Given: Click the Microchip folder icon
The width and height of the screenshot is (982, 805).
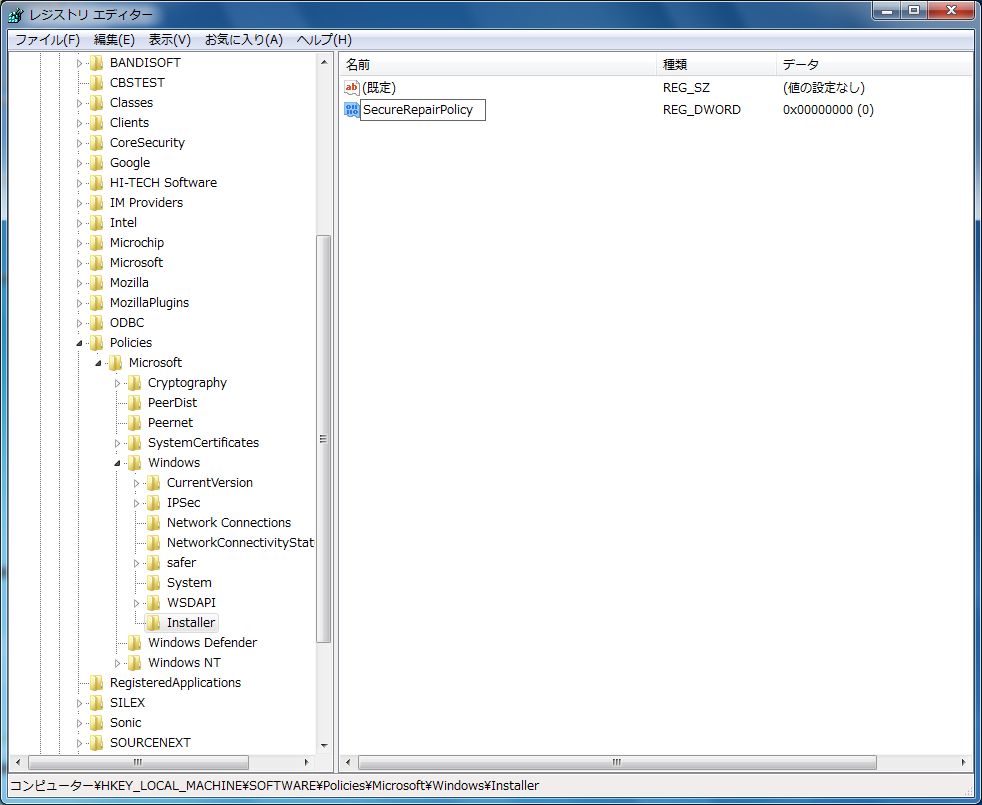Looking at the screenshot, I should point(96,243).
